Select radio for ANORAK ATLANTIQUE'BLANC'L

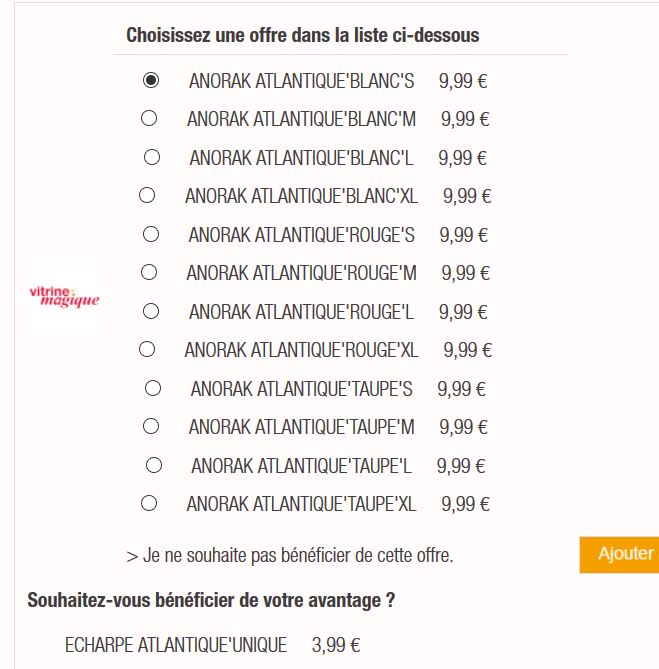[152, 157]
